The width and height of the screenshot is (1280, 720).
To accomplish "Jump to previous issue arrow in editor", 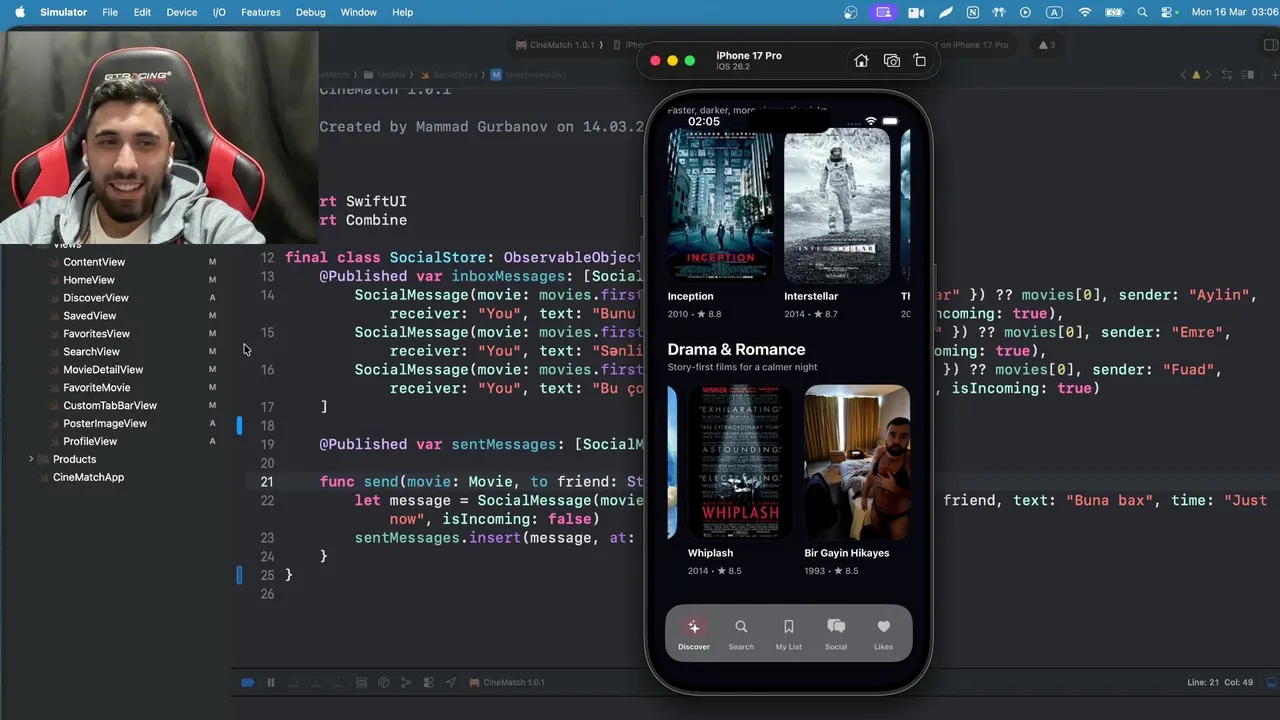I will pyautogui.click(x=1184, y=75).
